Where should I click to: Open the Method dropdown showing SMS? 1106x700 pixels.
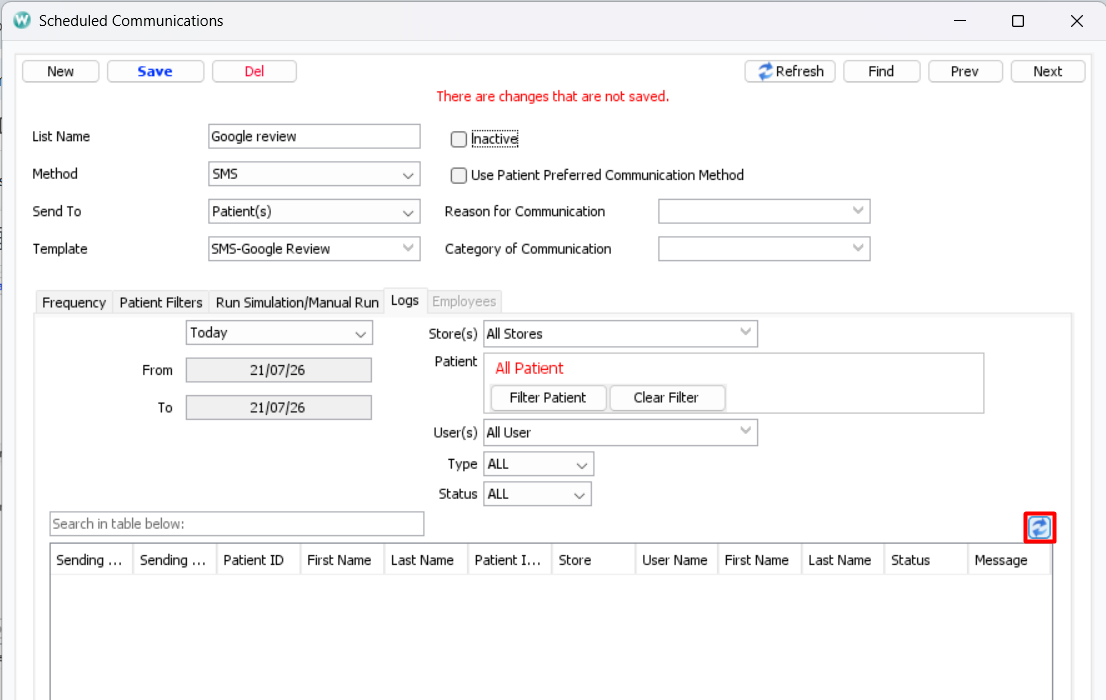(314, 174)
